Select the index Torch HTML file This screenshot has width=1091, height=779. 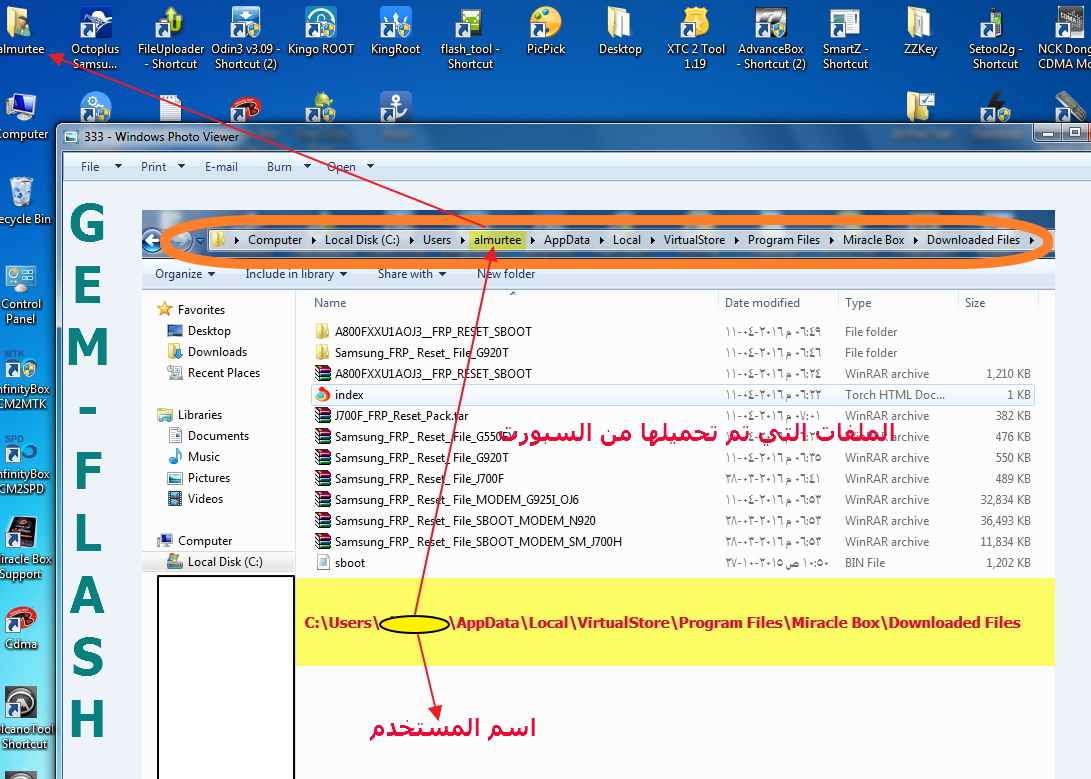pos(672,394)
